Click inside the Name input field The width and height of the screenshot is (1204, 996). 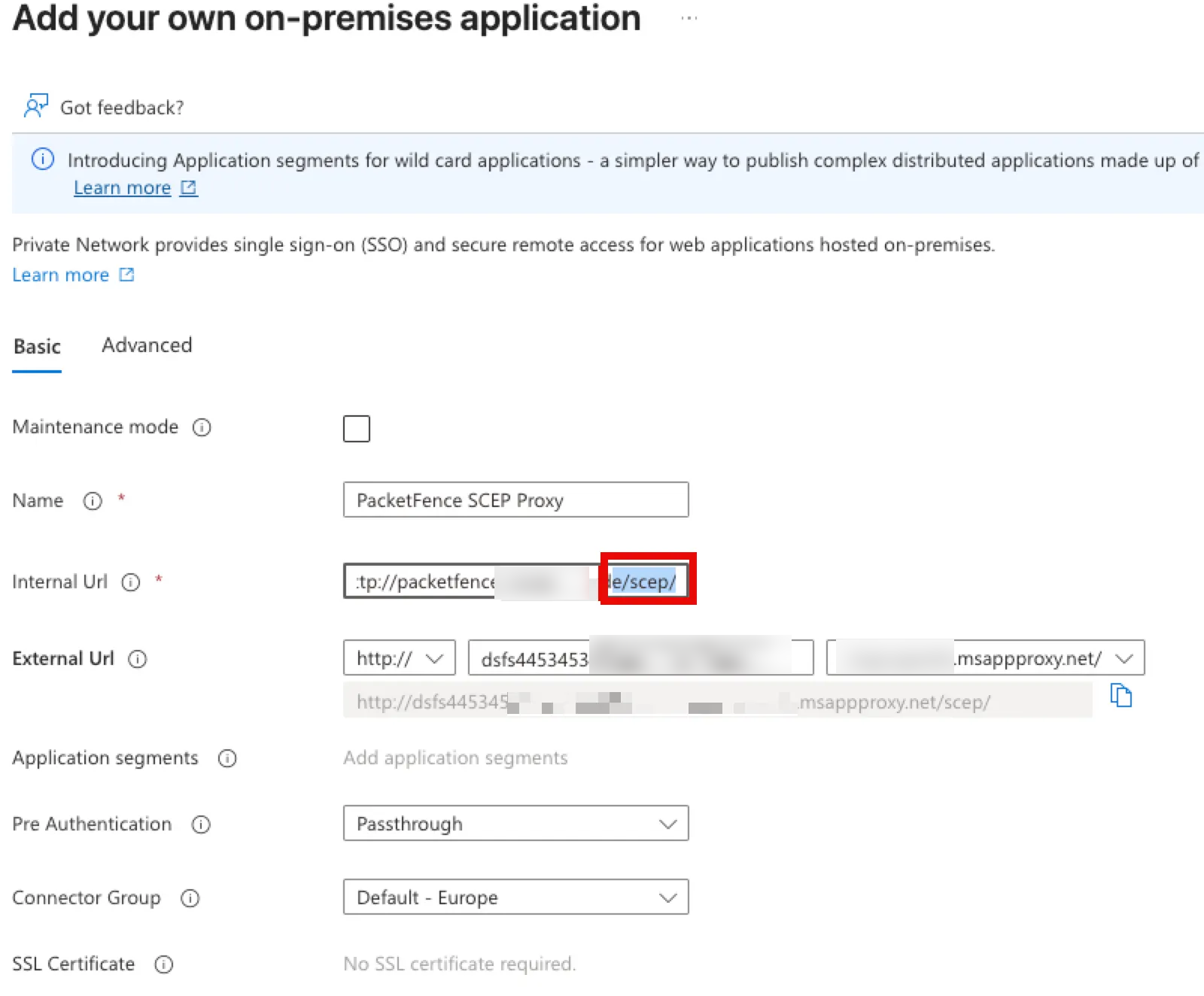[516, 500]
